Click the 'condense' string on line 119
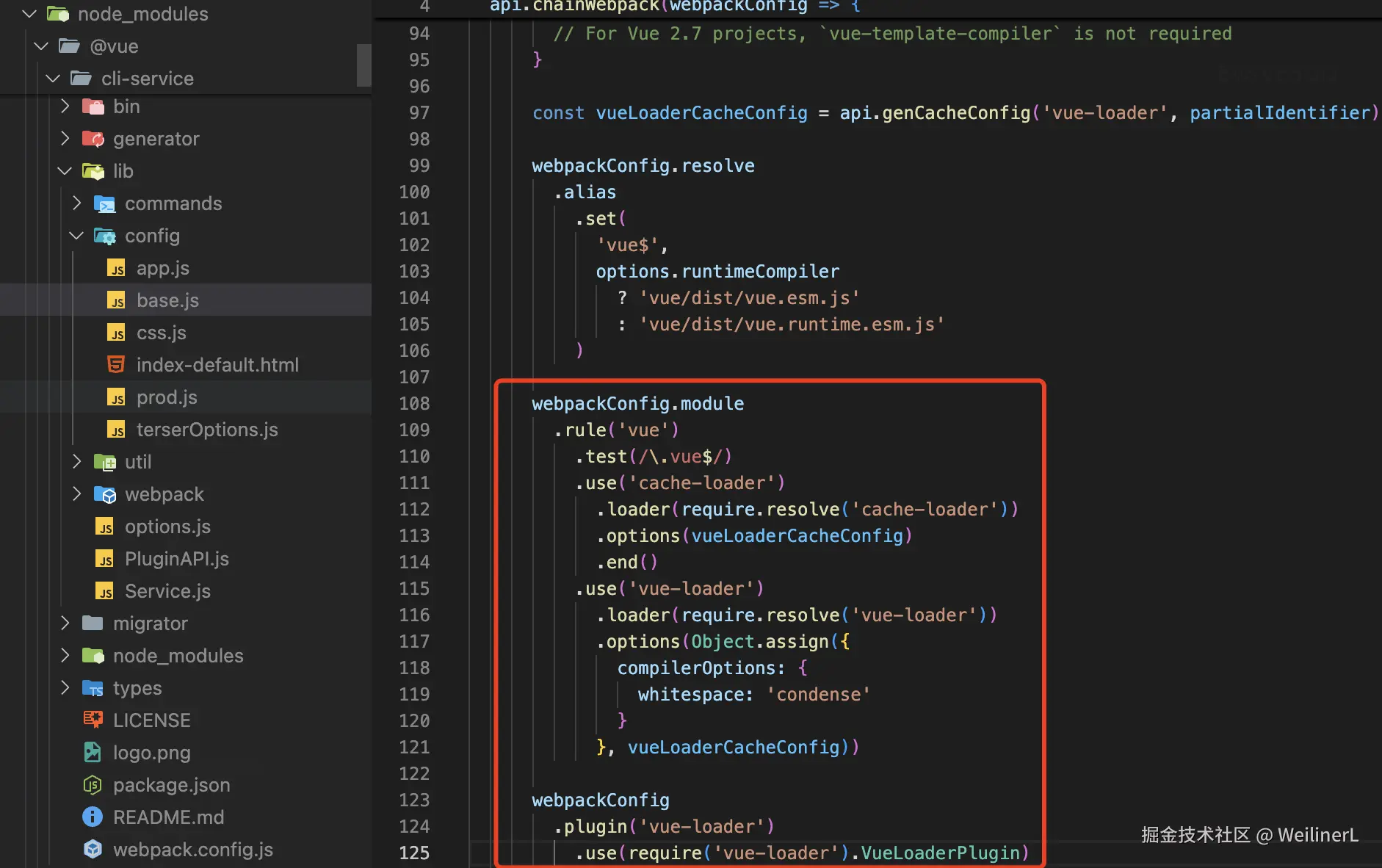 point(818,695)
